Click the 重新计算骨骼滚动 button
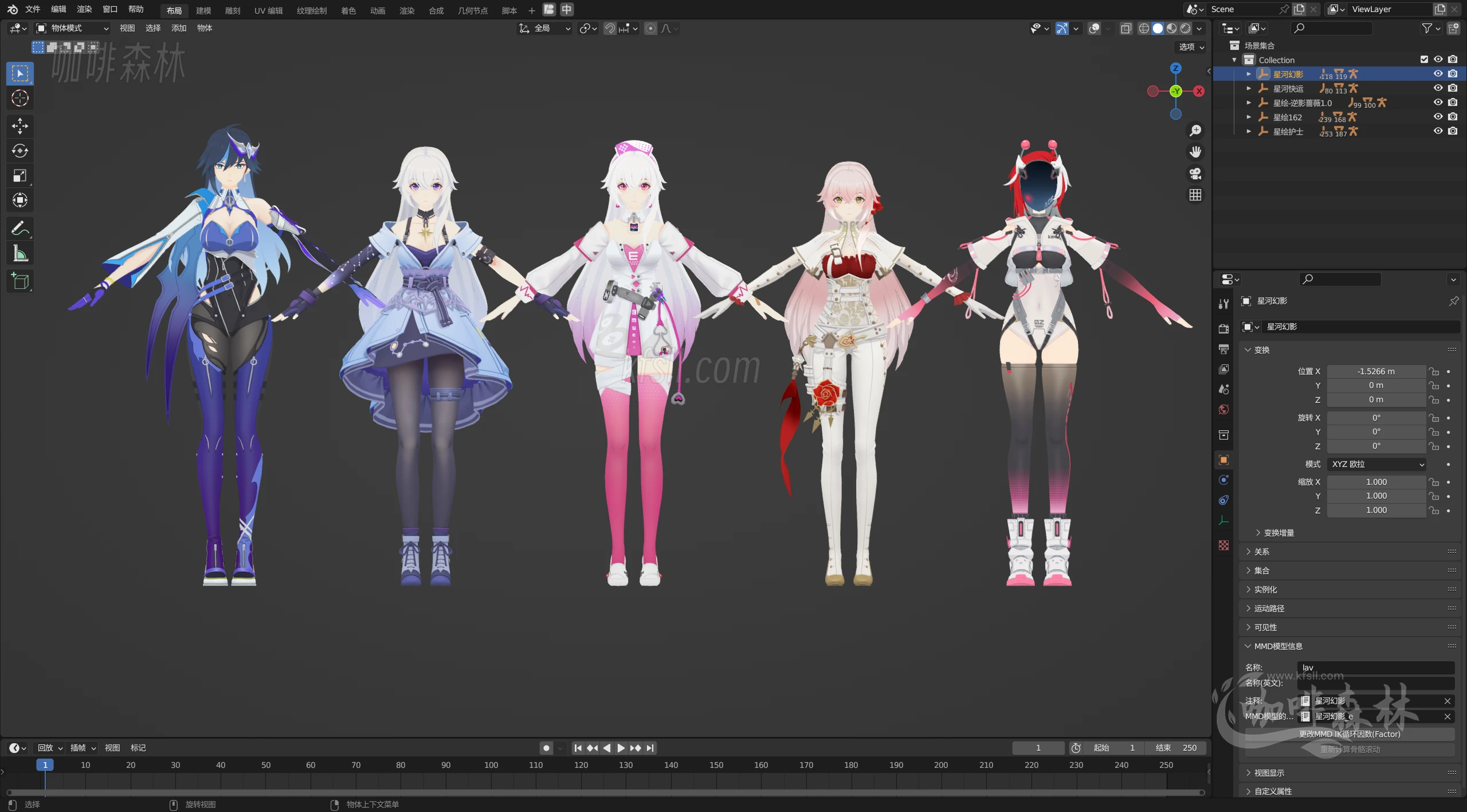 tap(1350, 750)
